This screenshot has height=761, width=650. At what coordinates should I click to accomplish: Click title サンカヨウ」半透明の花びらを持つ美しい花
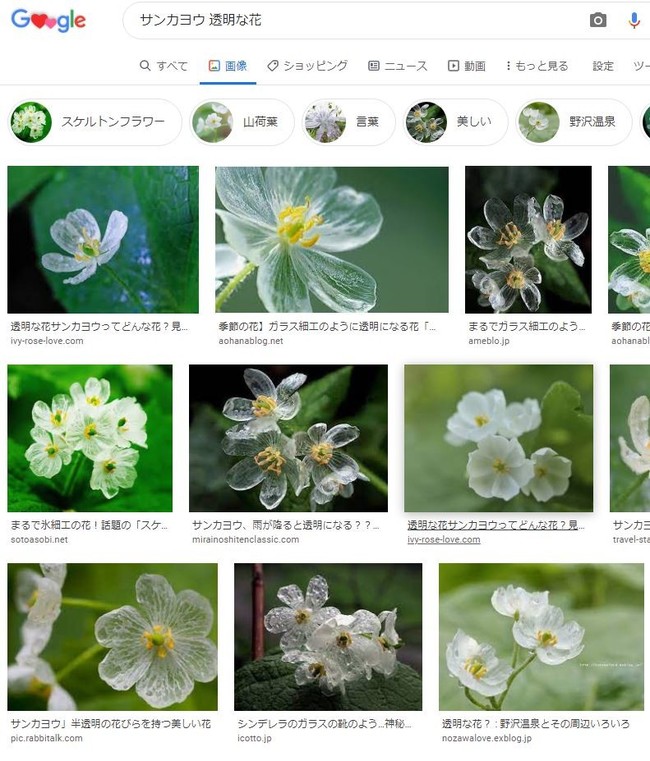click(x=111, y=724)
